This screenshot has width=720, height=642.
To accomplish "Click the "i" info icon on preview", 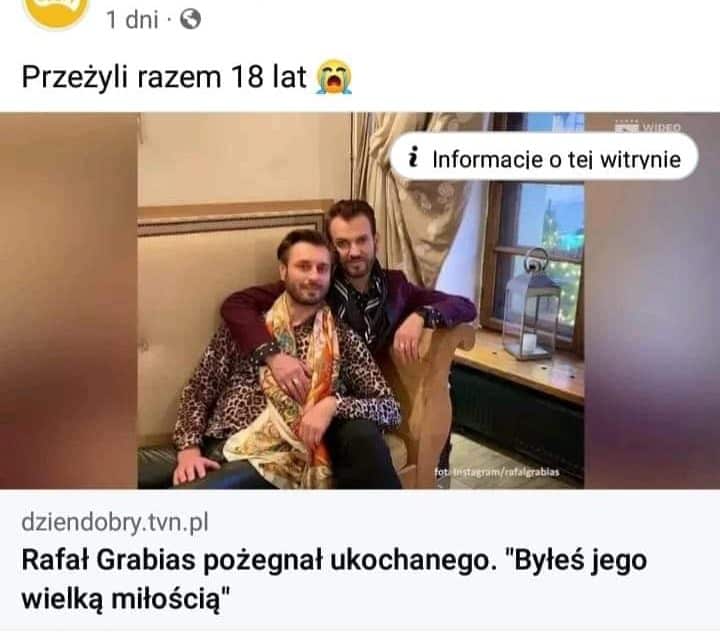I will 414,157.
